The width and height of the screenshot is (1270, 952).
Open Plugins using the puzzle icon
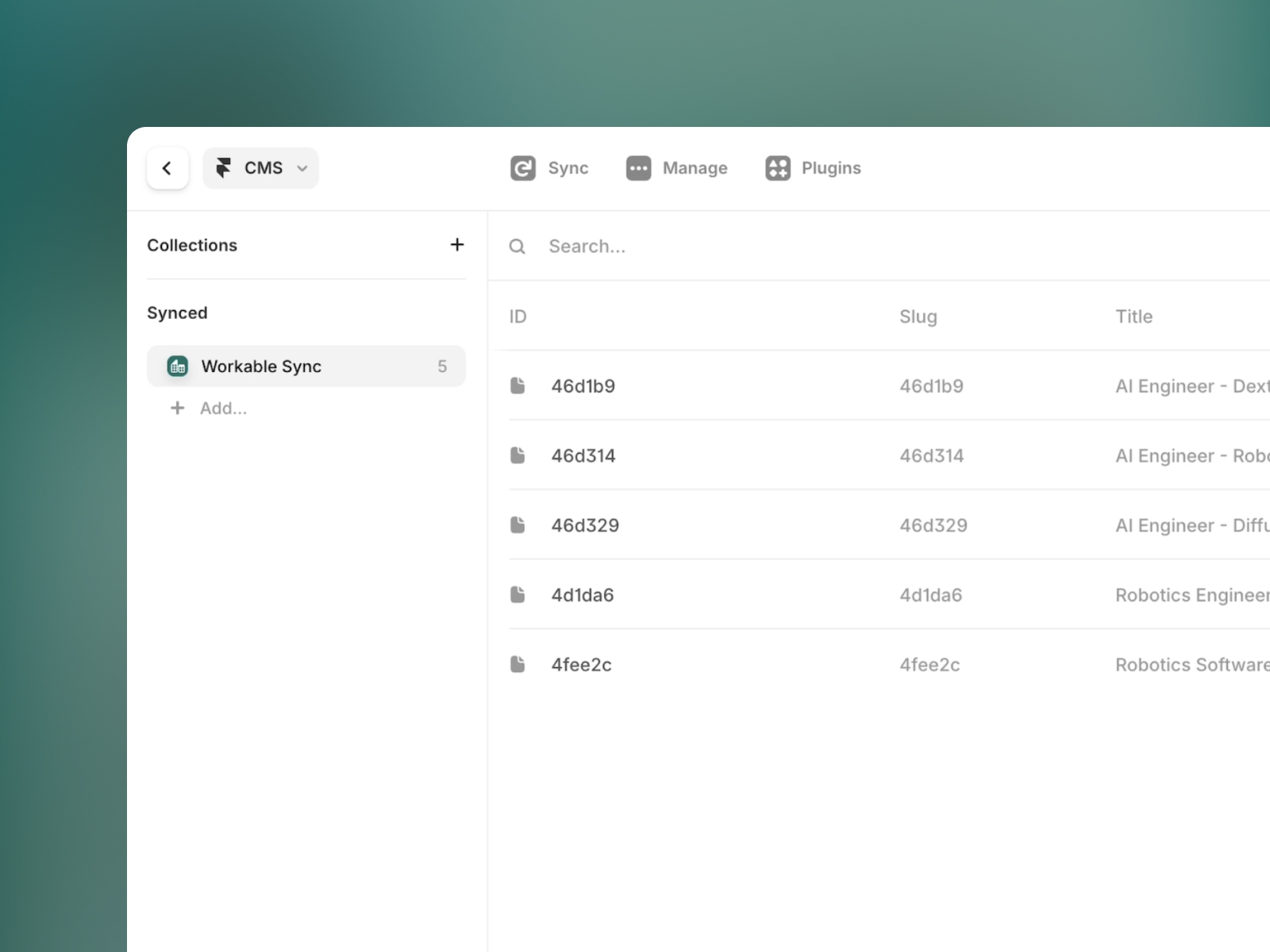click(x=777, y=167)
